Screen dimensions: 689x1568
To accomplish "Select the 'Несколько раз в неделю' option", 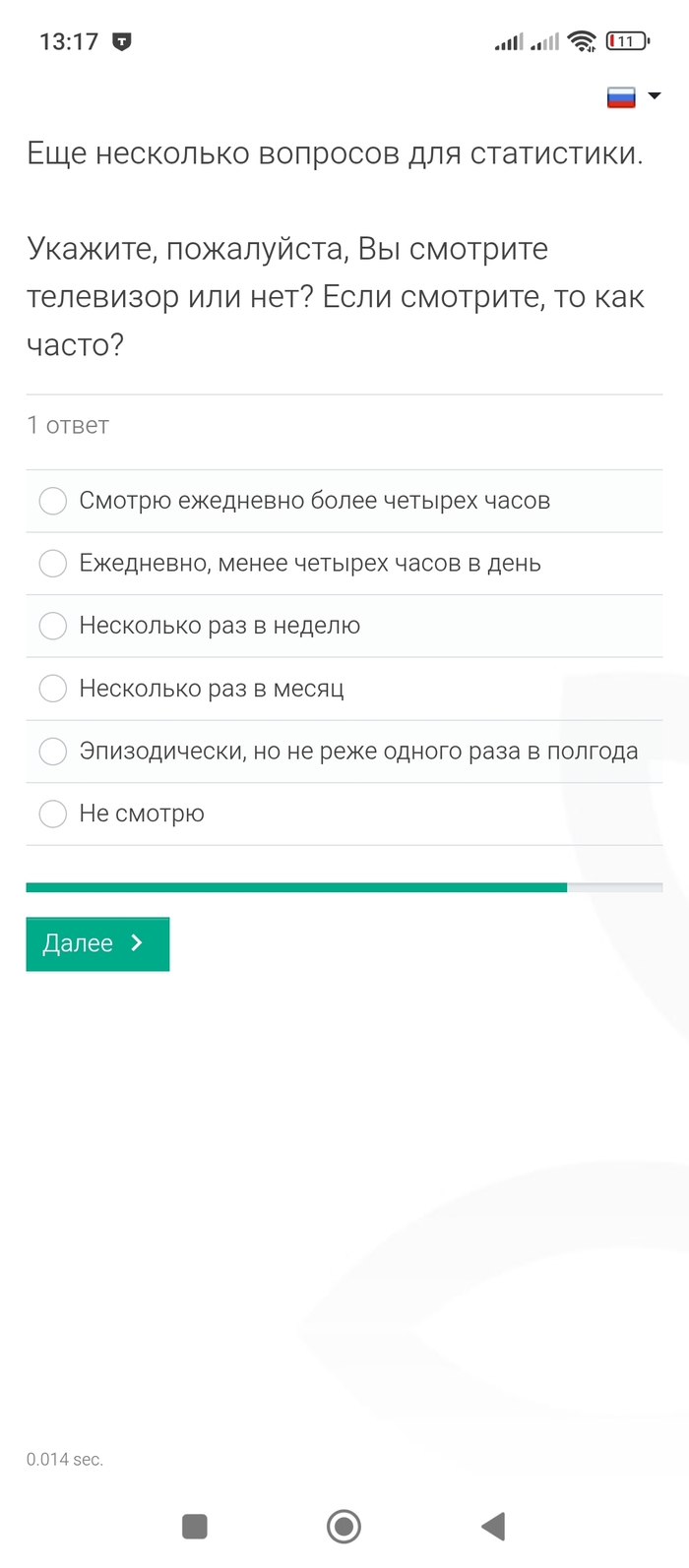I will pos(53,626).
